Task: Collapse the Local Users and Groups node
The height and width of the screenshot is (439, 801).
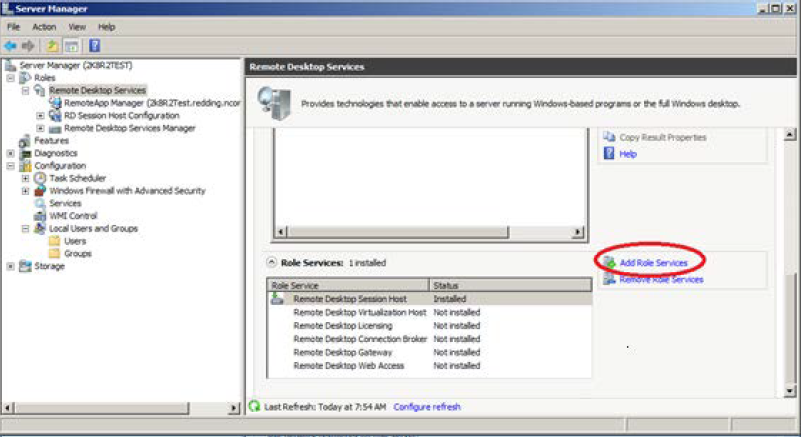Action: pyautogui.click(x=26, y=228)
